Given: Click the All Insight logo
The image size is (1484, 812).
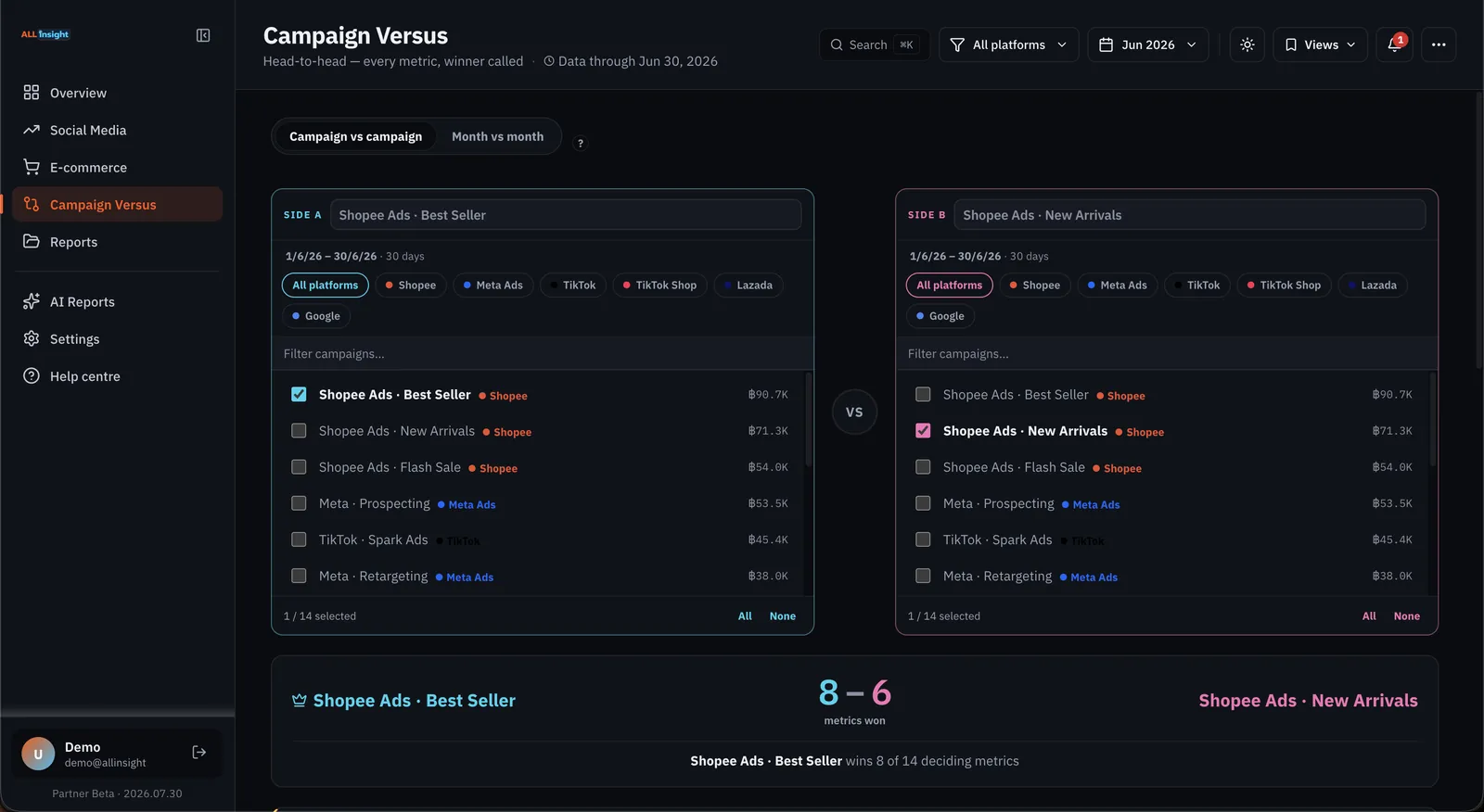Looking at the screenshot, I should (45, 34).
